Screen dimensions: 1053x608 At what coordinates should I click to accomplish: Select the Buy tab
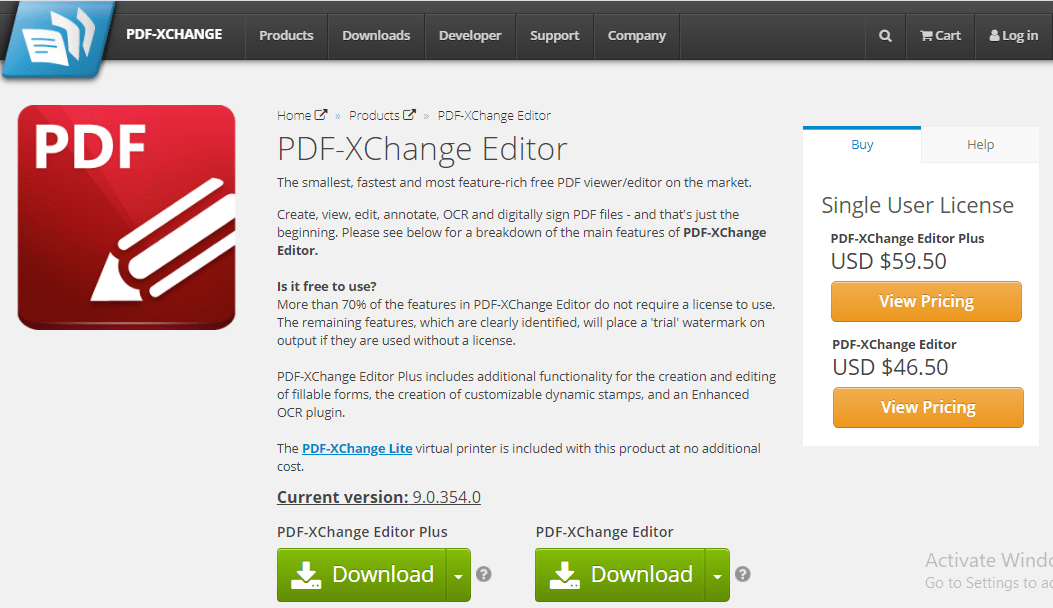tap(861, 144)
